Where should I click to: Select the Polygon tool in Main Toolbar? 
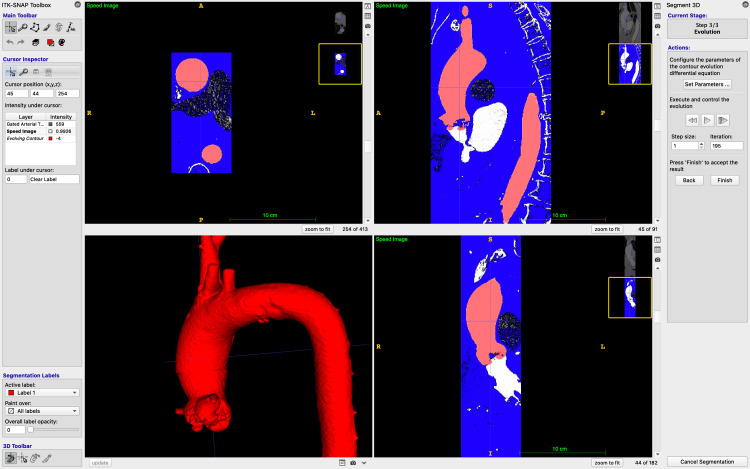[34, 28]
